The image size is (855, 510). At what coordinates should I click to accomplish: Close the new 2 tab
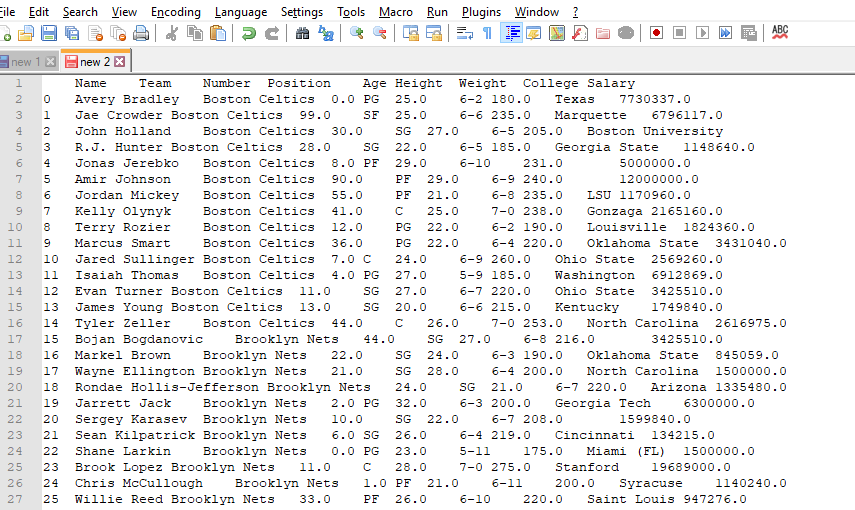tap(119, 62)
